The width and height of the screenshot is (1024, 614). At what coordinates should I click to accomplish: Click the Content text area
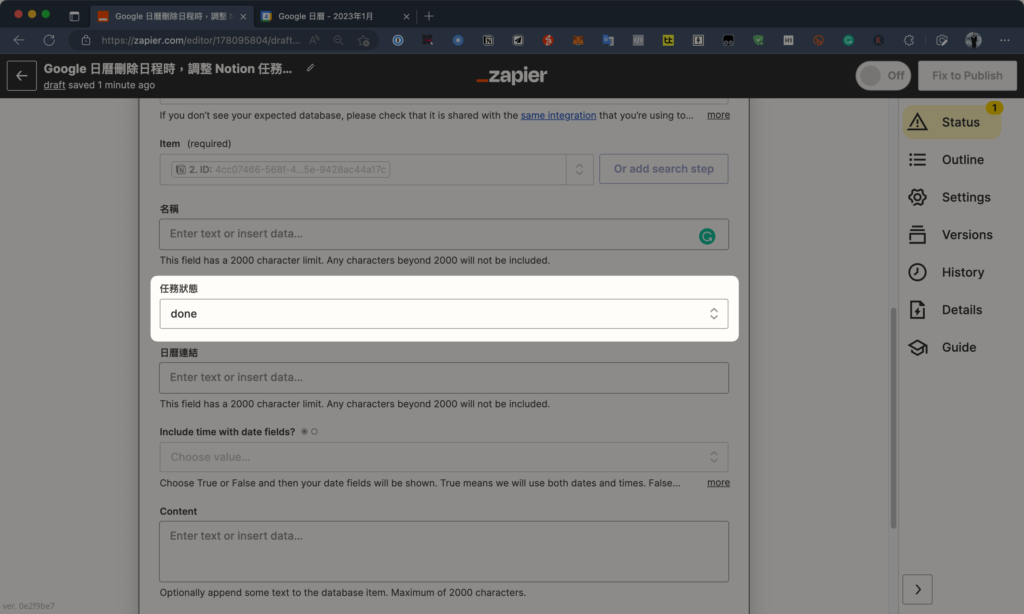tap(444, 551)
